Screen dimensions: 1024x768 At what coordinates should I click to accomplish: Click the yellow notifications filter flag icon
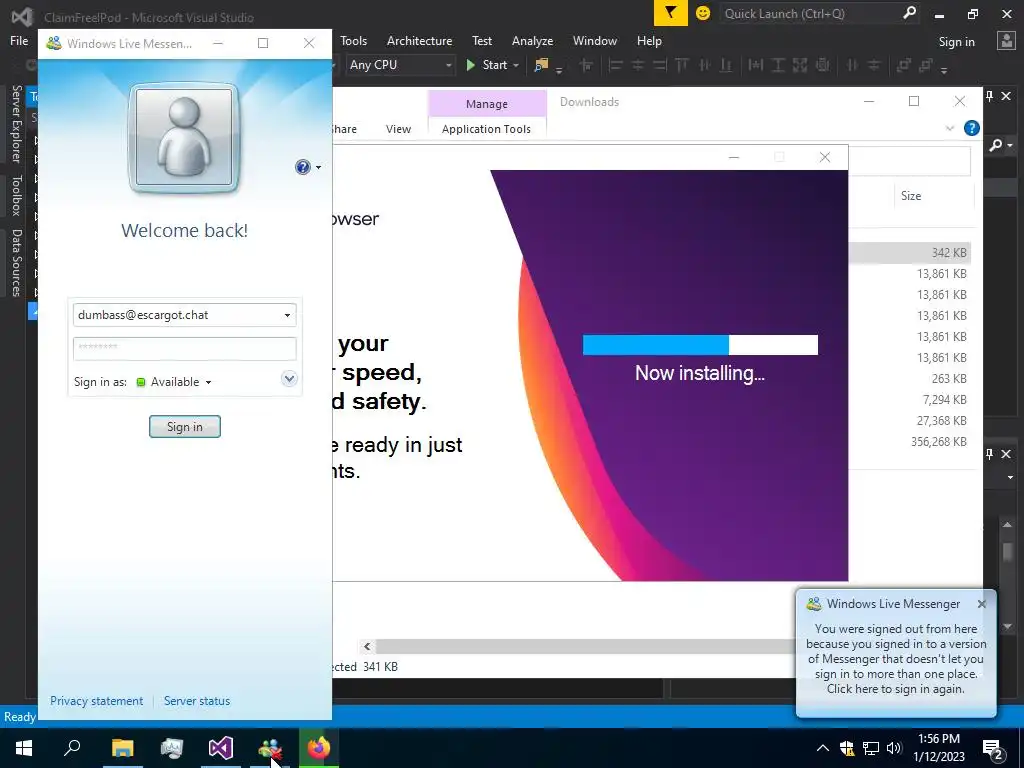tap(671, 13)
